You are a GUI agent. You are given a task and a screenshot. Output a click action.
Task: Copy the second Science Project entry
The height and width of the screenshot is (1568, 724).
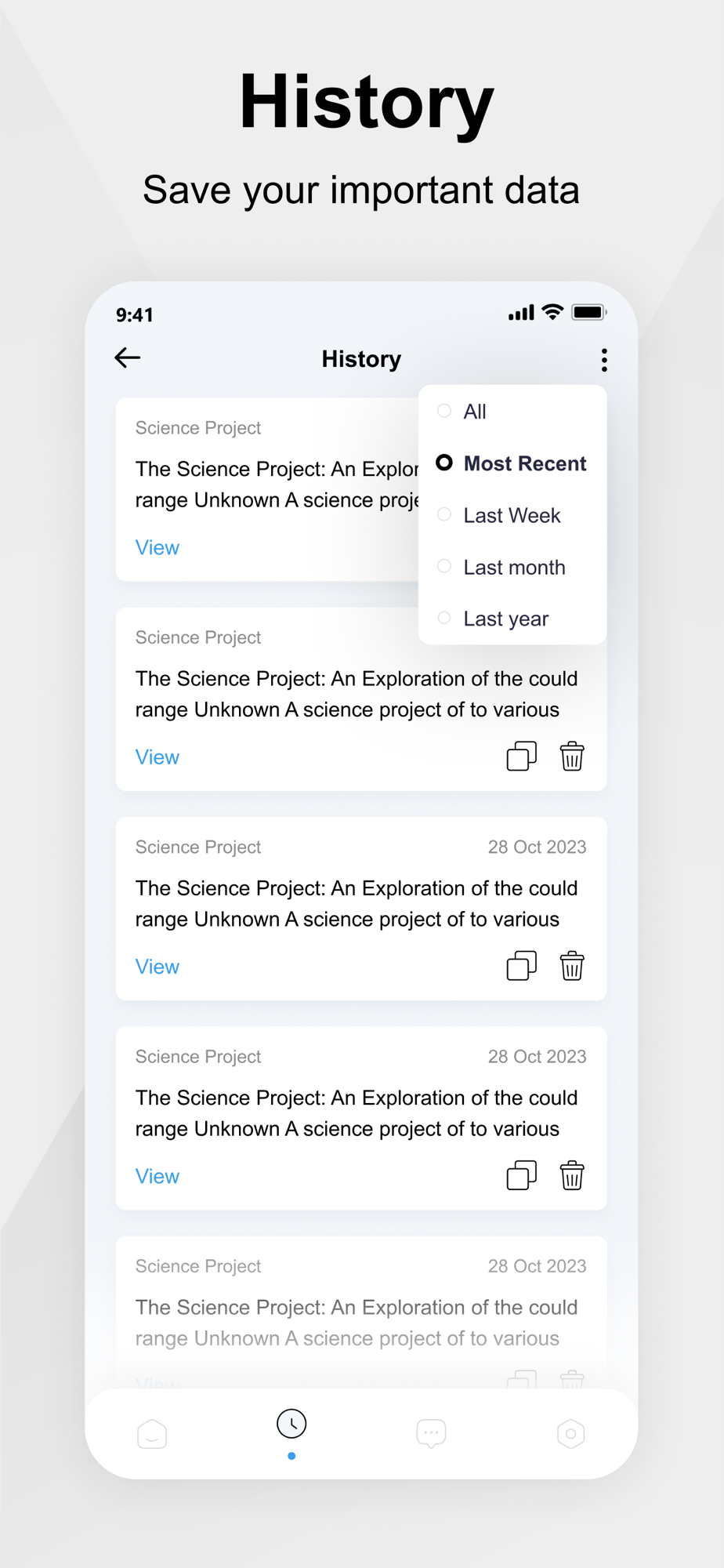[x=521, y=757]
